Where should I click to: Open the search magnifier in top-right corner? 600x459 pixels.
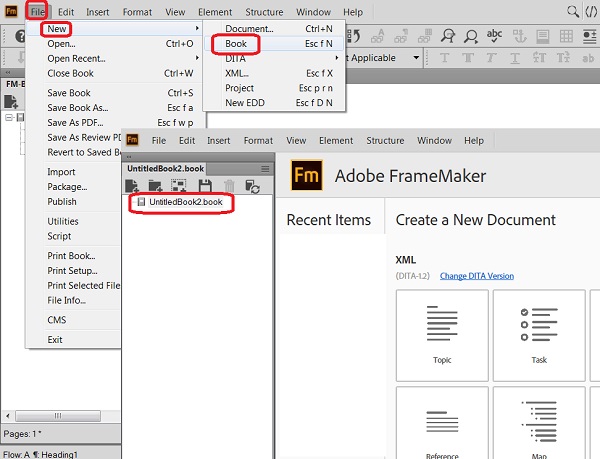point(572,11)
